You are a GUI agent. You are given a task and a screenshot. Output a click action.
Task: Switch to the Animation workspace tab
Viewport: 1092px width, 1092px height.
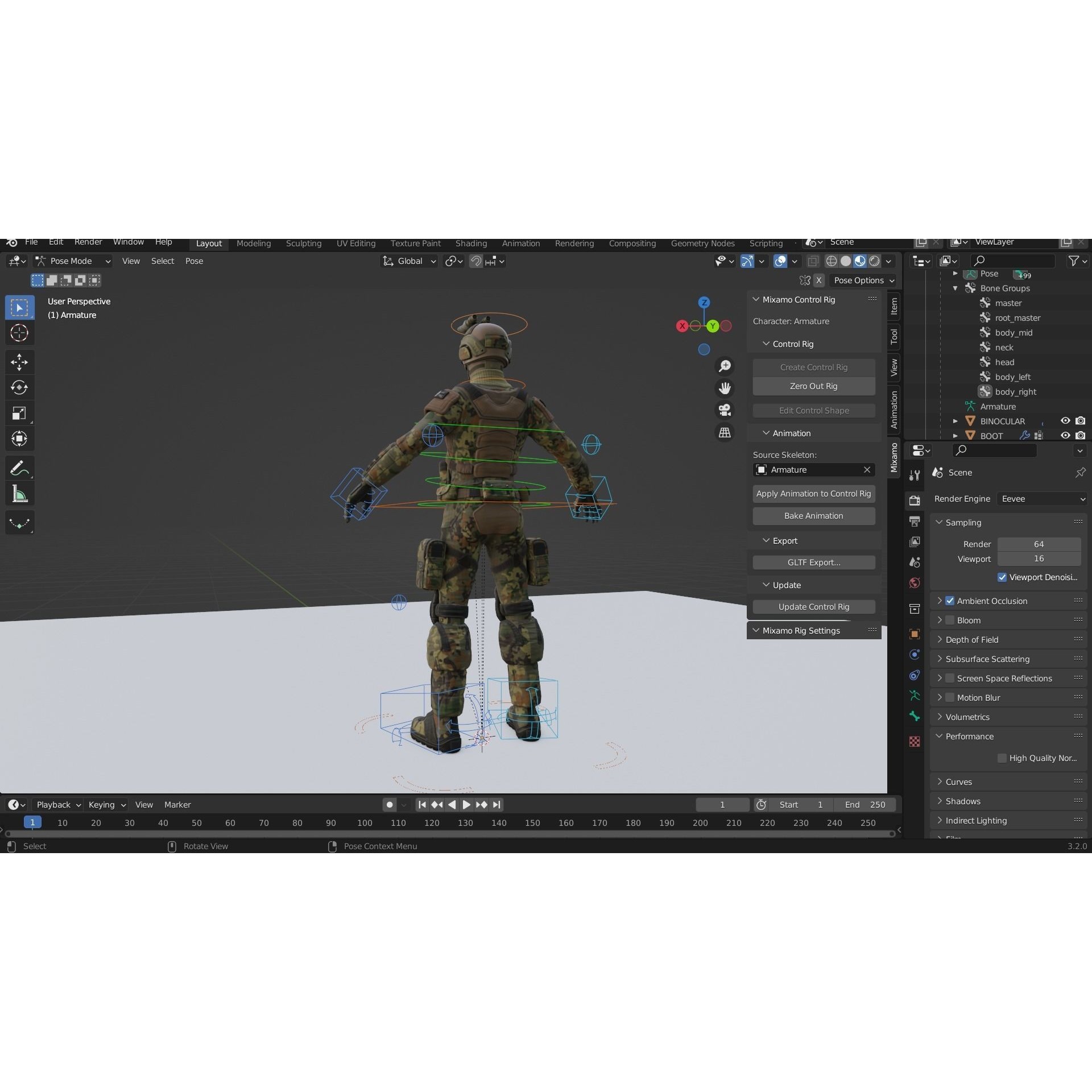coord(521,243)
